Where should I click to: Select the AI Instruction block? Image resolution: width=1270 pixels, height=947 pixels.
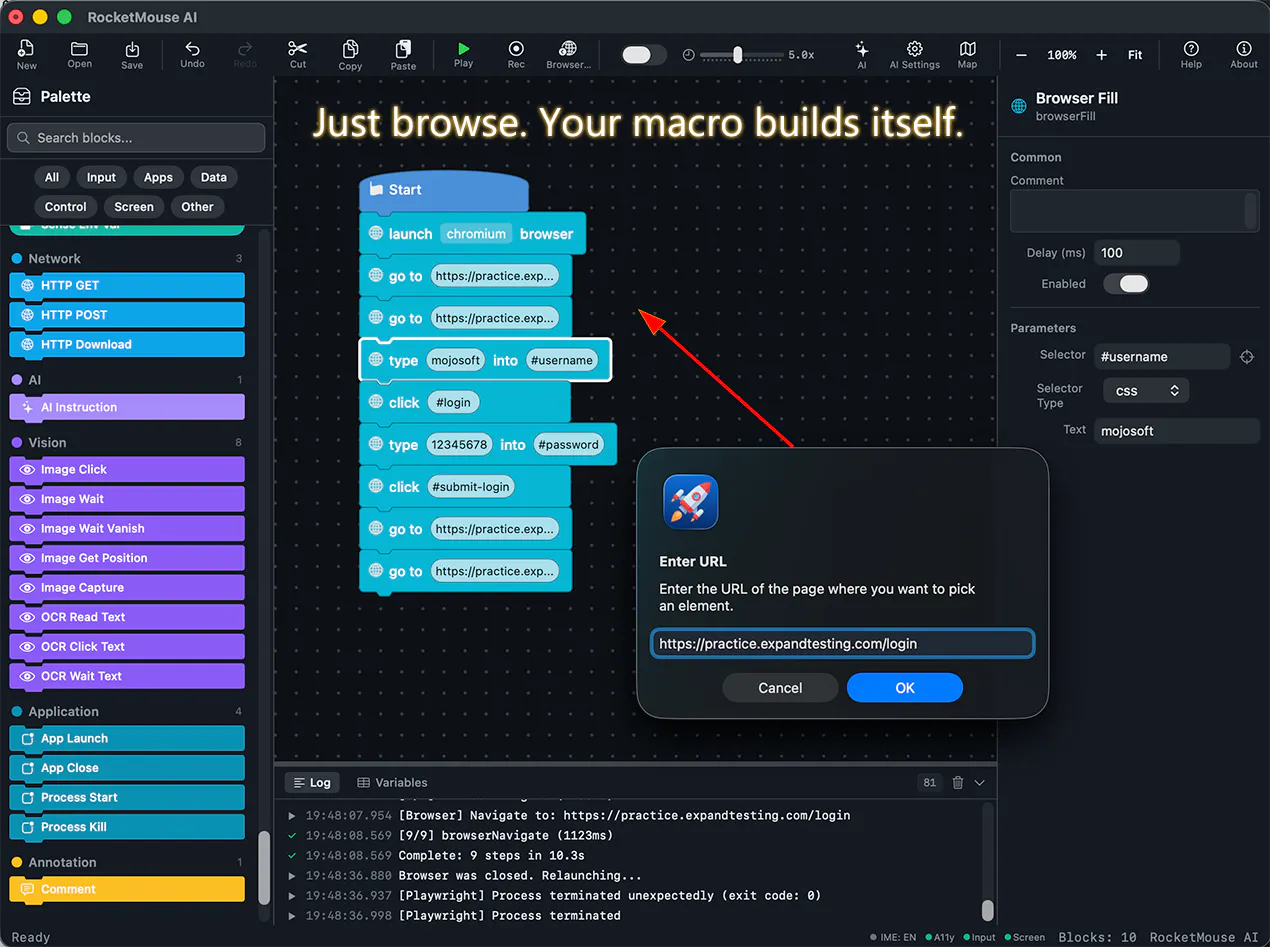pyautogui.click(x=127, y=407)
